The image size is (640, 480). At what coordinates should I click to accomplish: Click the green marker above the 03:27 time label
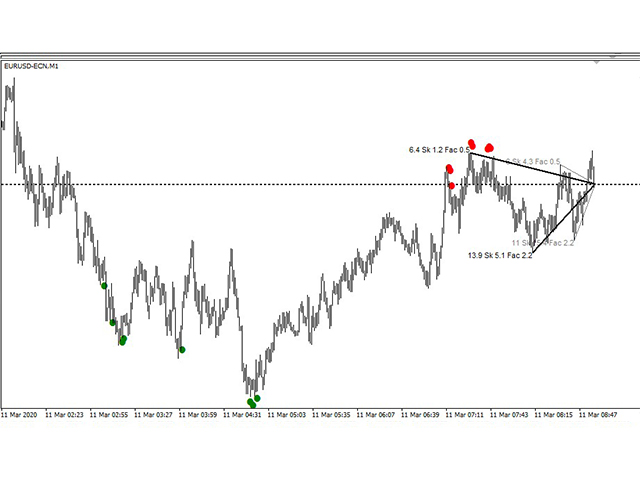pos(182,349)
